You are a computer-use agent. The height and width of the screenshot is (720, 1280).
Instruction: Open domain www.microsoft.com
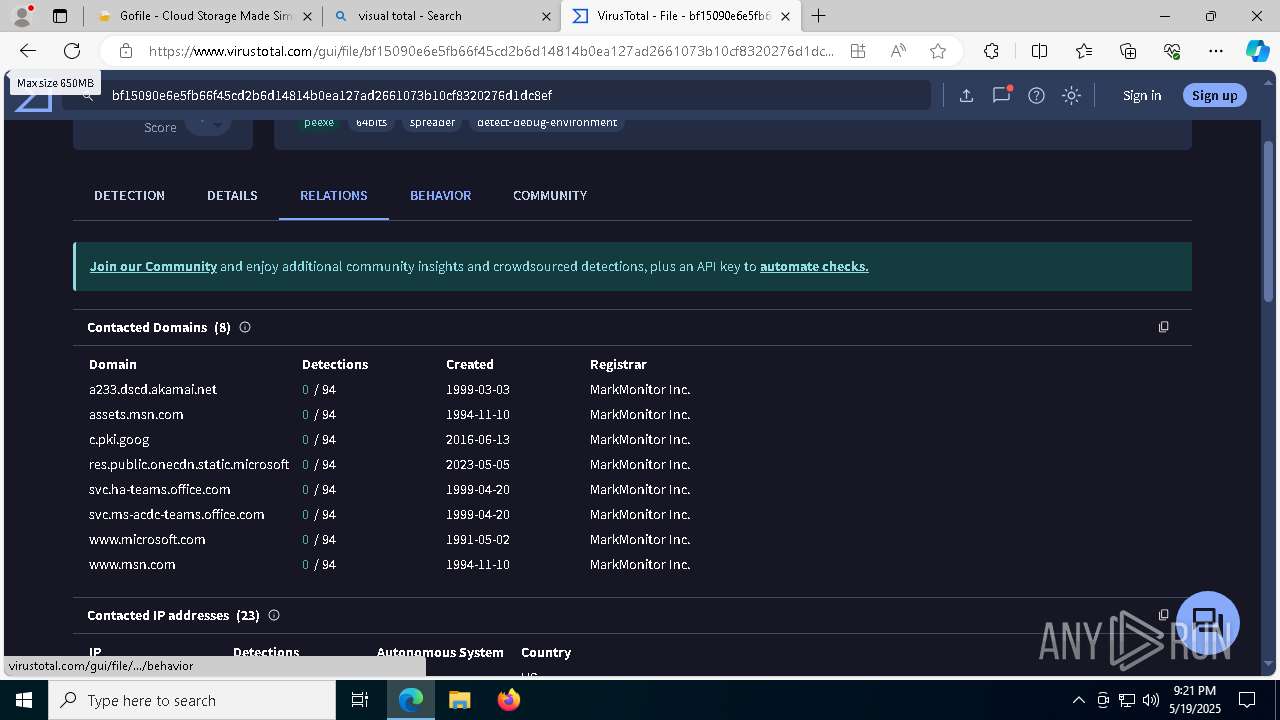point(147,539)
